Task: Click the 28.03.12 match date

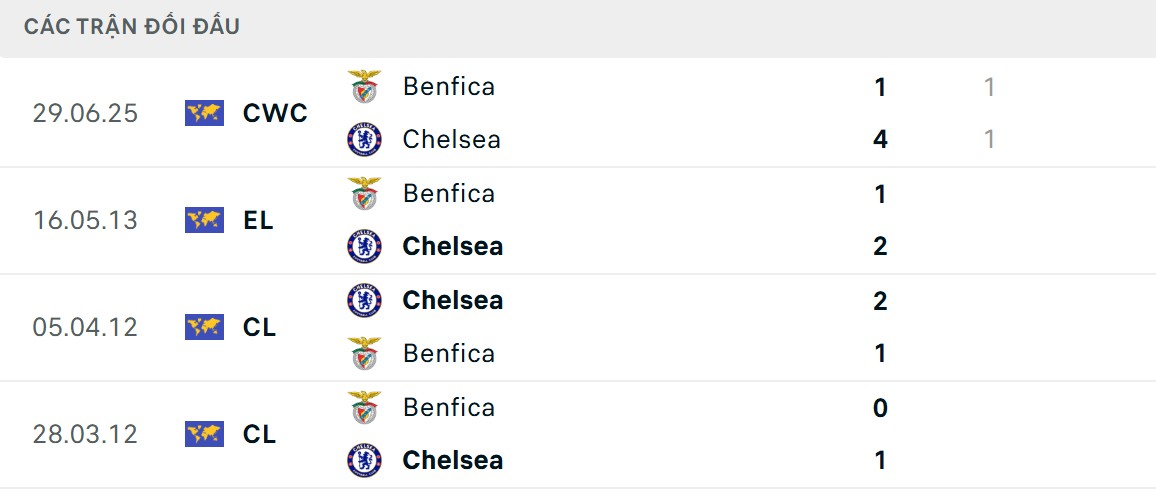Action: point(85,434)
